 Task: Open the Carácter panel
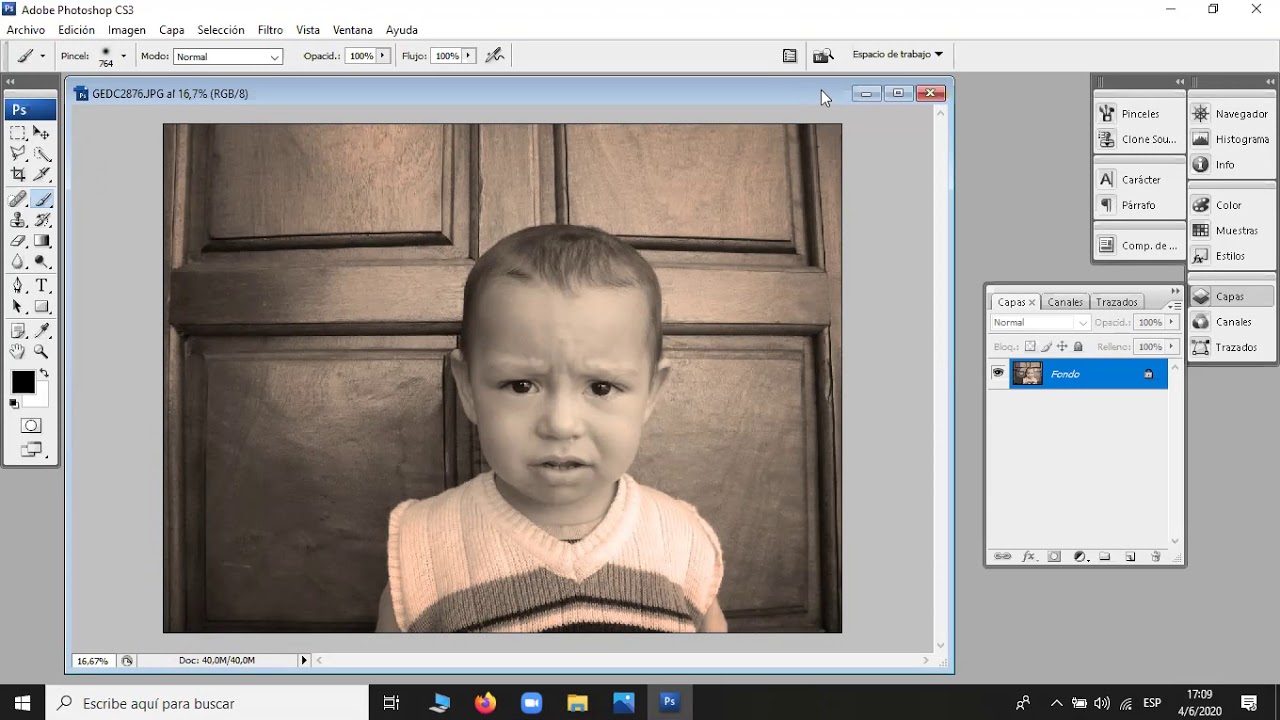pyautogui.click(x=1140, y=180)
